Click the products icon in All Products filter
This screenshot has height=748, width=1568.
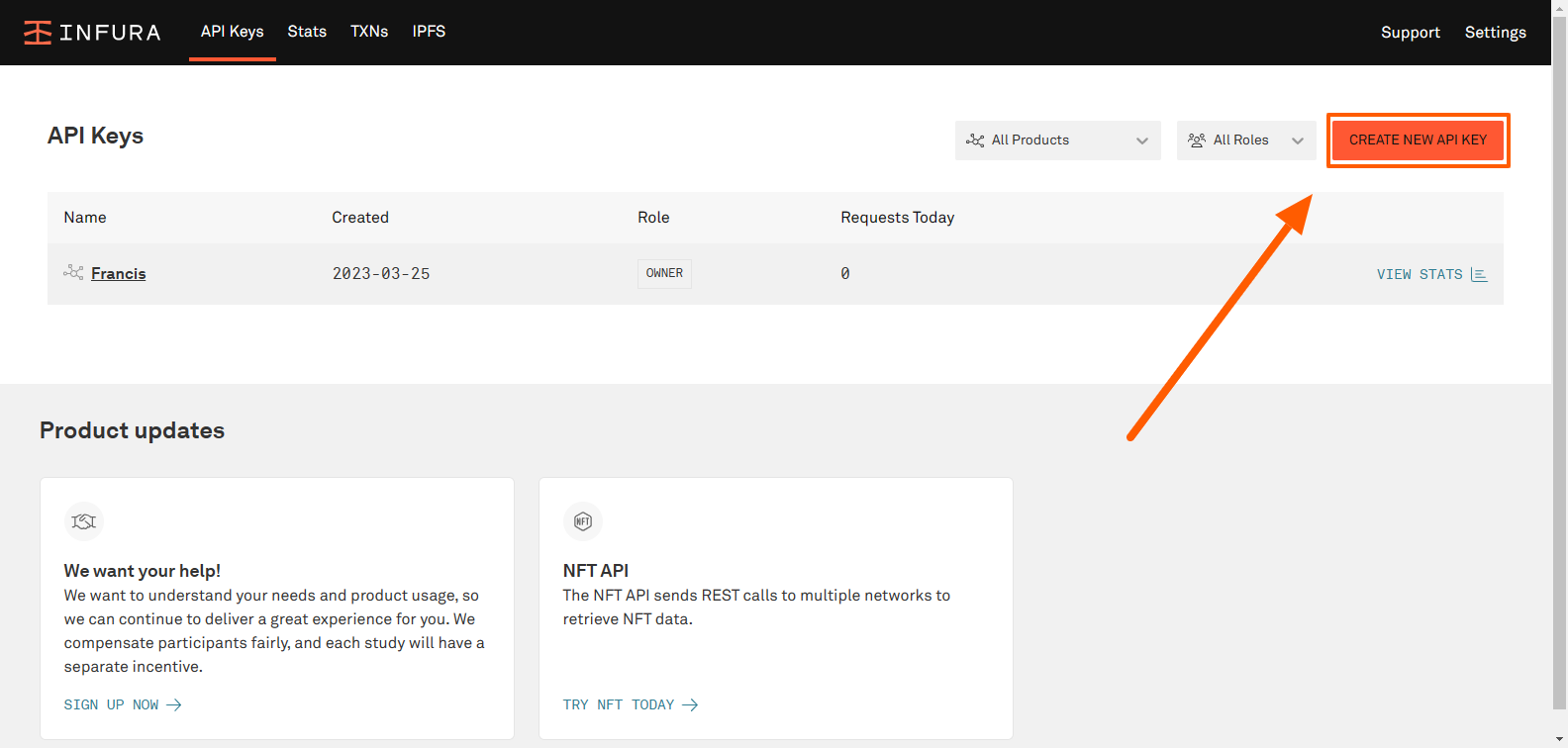[975, 140]
